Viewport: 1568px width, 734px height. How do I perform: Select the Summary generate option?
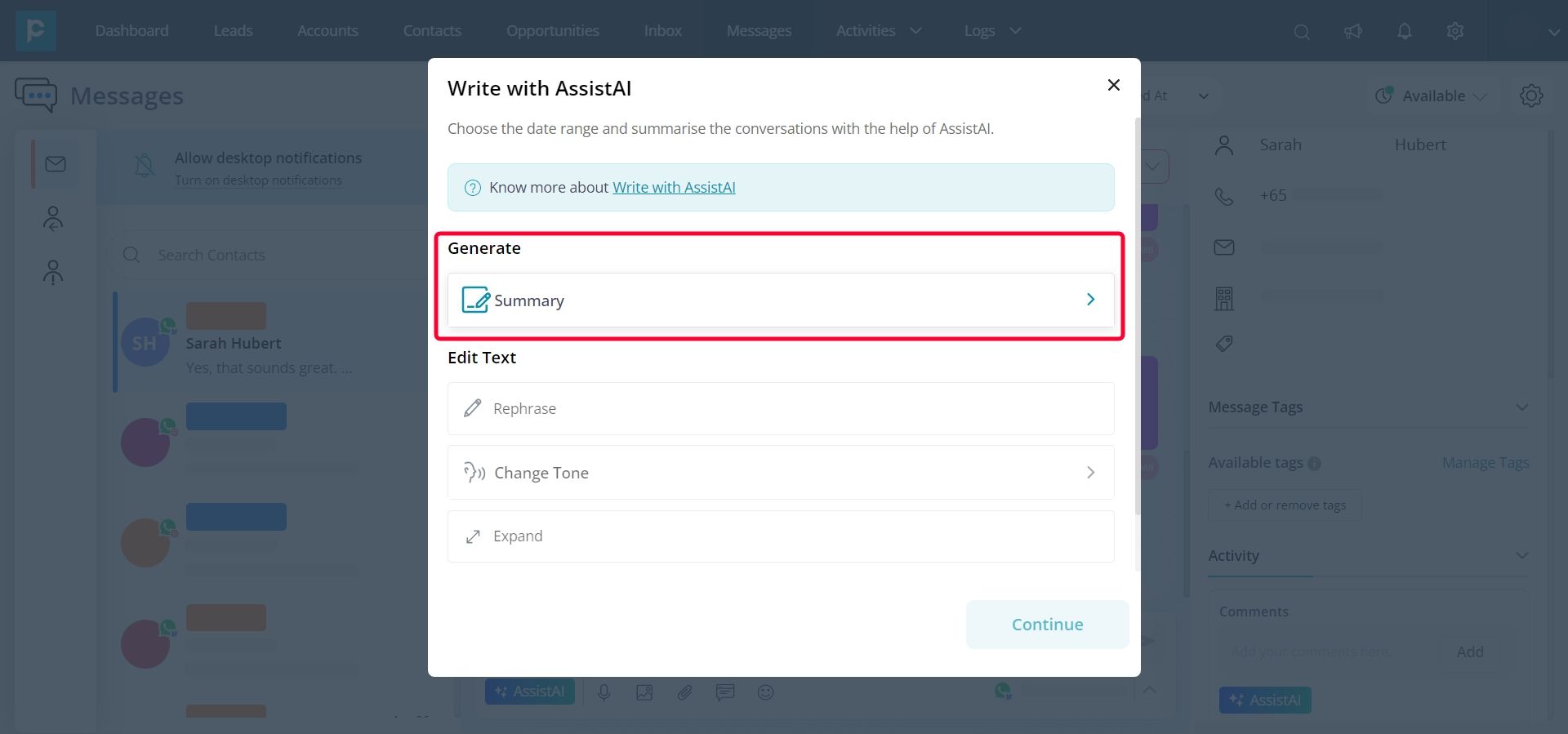(x=780, y=300)
